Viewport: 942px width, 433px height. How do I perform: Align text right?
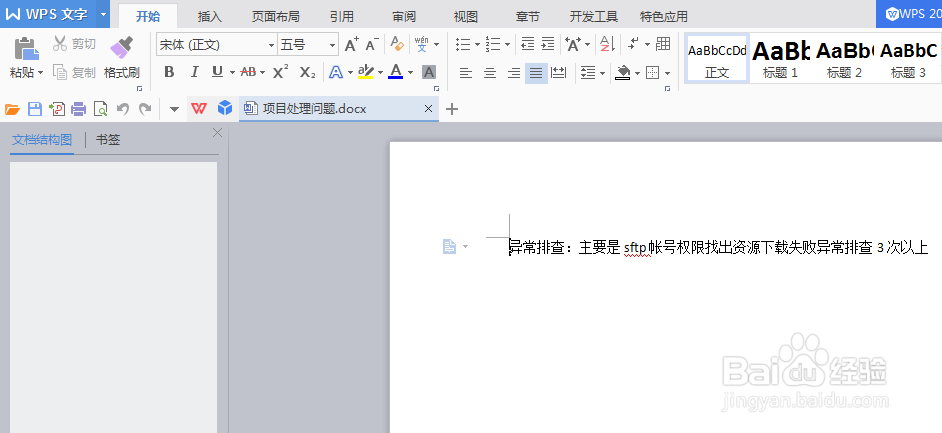[514, 73]
